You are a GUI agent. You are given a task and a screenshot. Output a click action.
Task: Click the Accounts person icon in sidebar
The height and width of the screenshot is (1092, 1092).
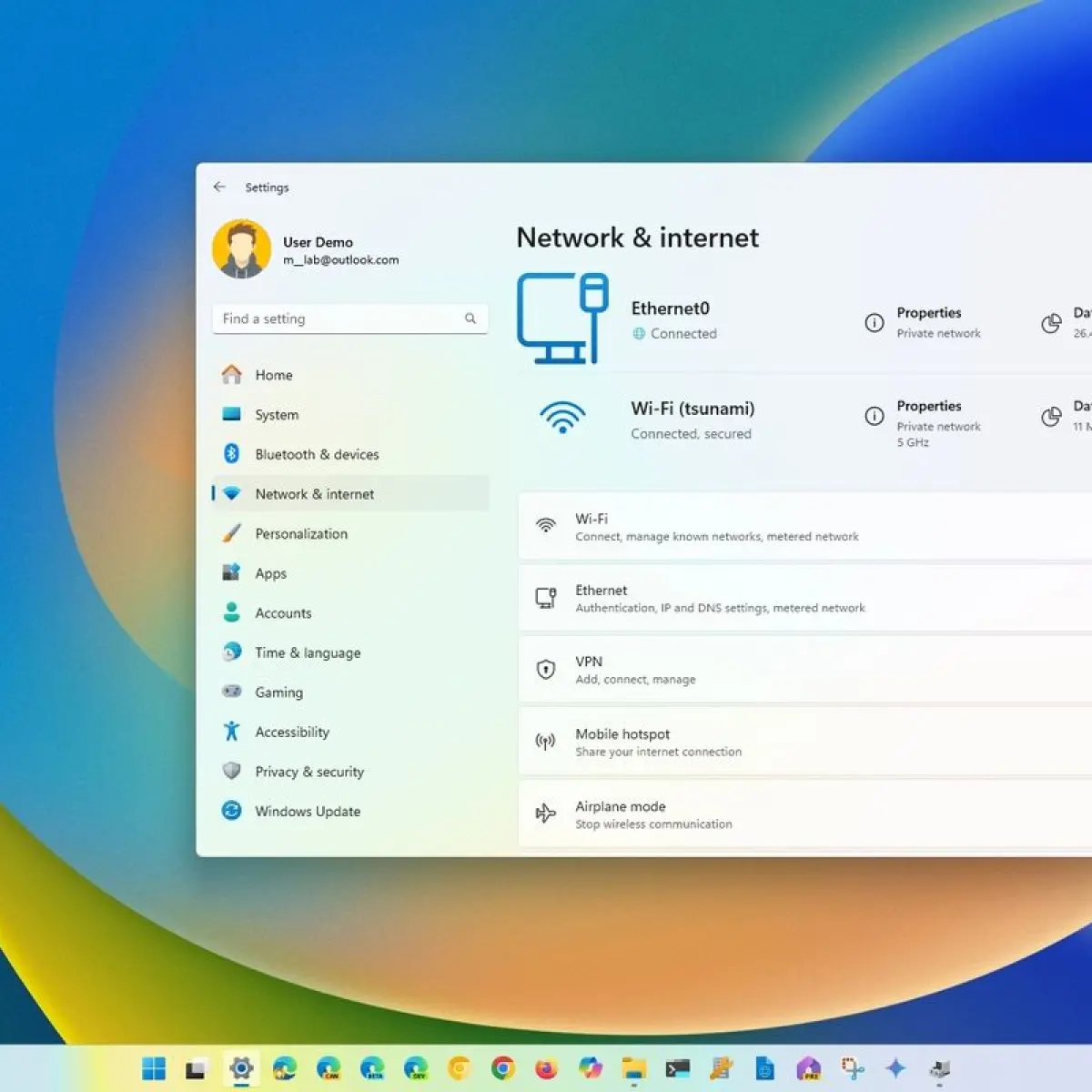pyautogui.click(x=232, y=612)
